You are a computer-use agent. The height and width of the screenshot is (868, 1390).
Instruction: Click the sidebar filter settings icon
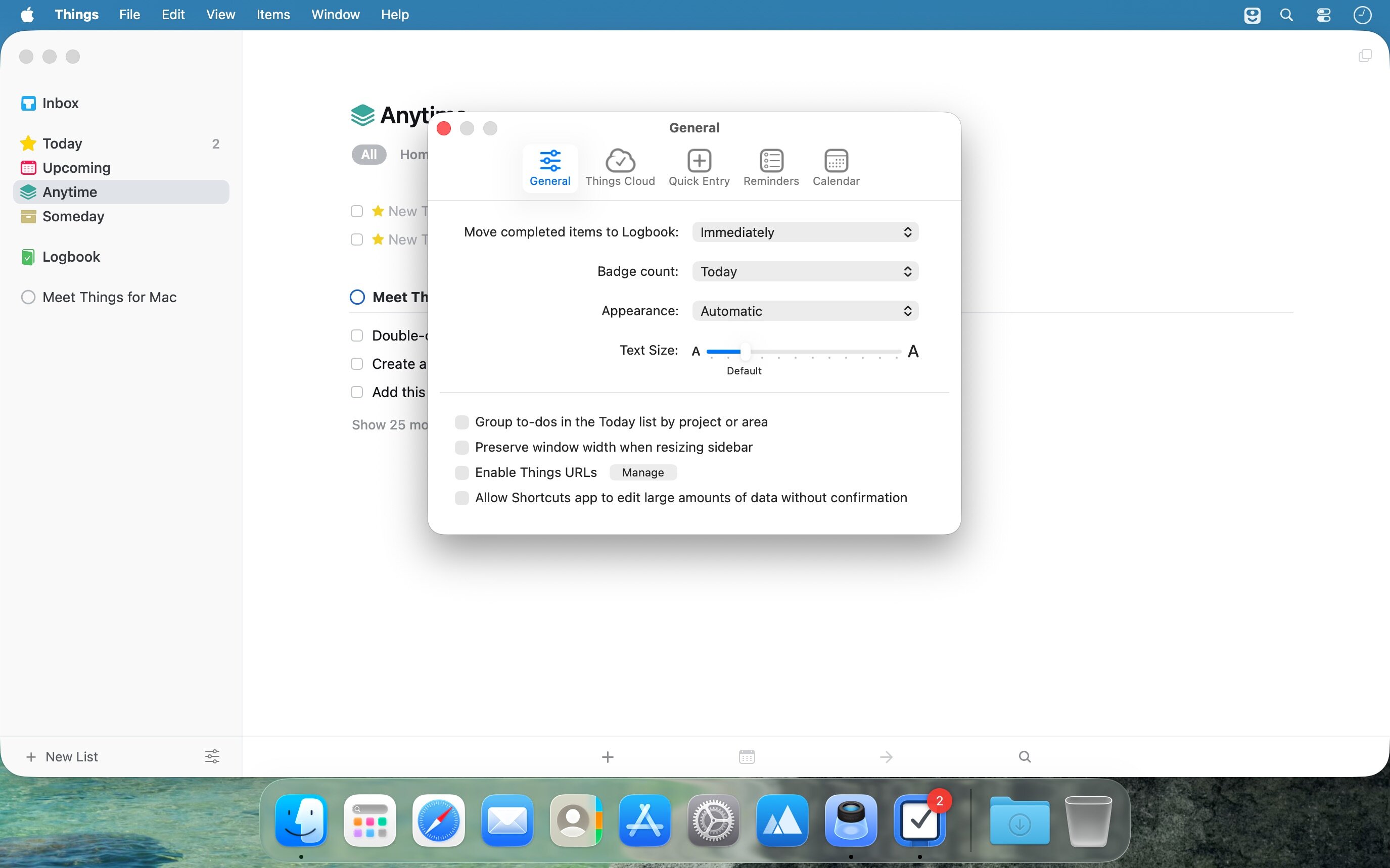(212, 756)
